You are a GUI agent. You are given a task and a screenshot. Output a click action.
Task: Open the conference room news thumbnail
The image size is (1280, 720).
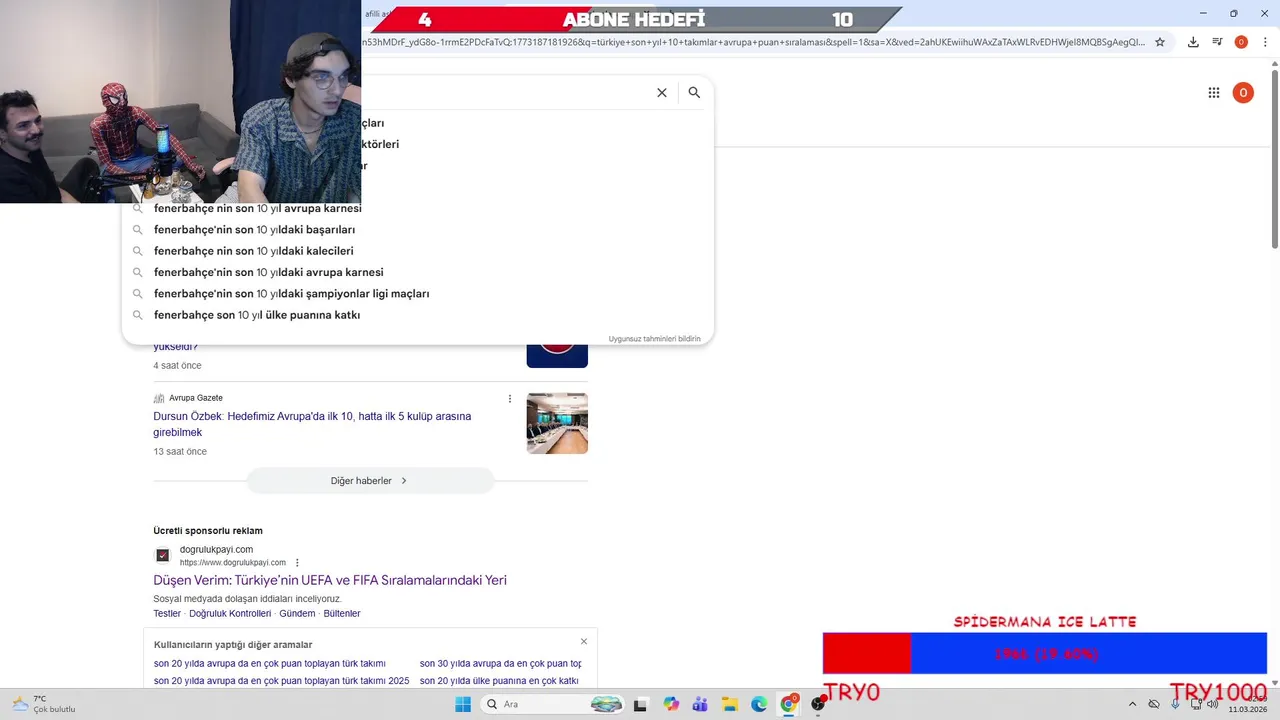[x=557, y=423]
